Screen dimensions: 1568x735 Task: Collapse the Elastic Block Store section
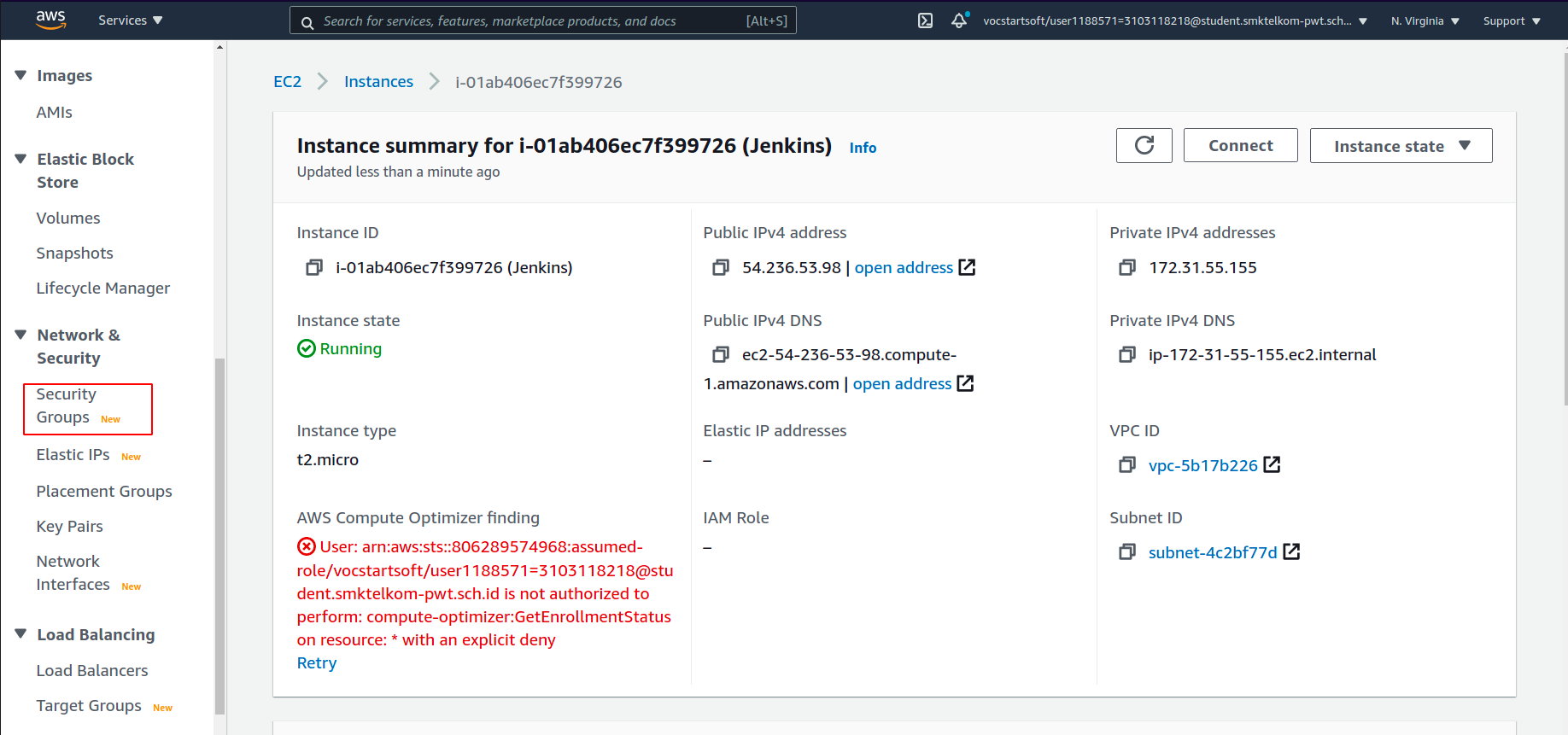coord(21,159)
